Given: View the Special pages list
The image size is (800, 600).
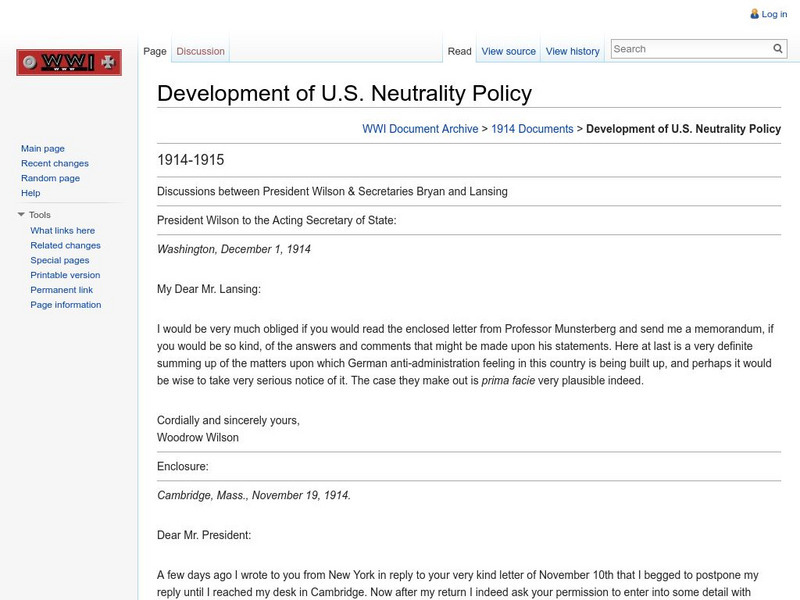Looking at the screenshot, I should 60,260.
